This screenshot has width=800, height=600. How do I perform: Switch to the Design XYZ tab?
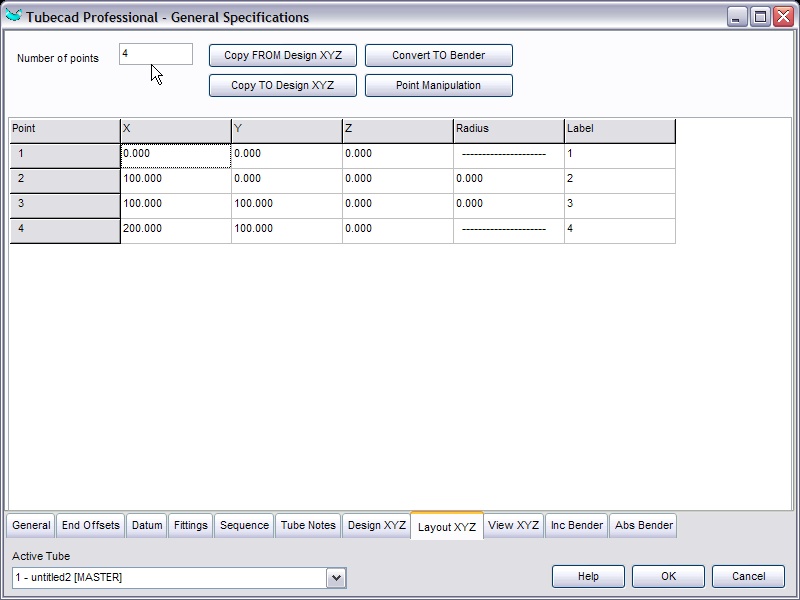(376, 525)
